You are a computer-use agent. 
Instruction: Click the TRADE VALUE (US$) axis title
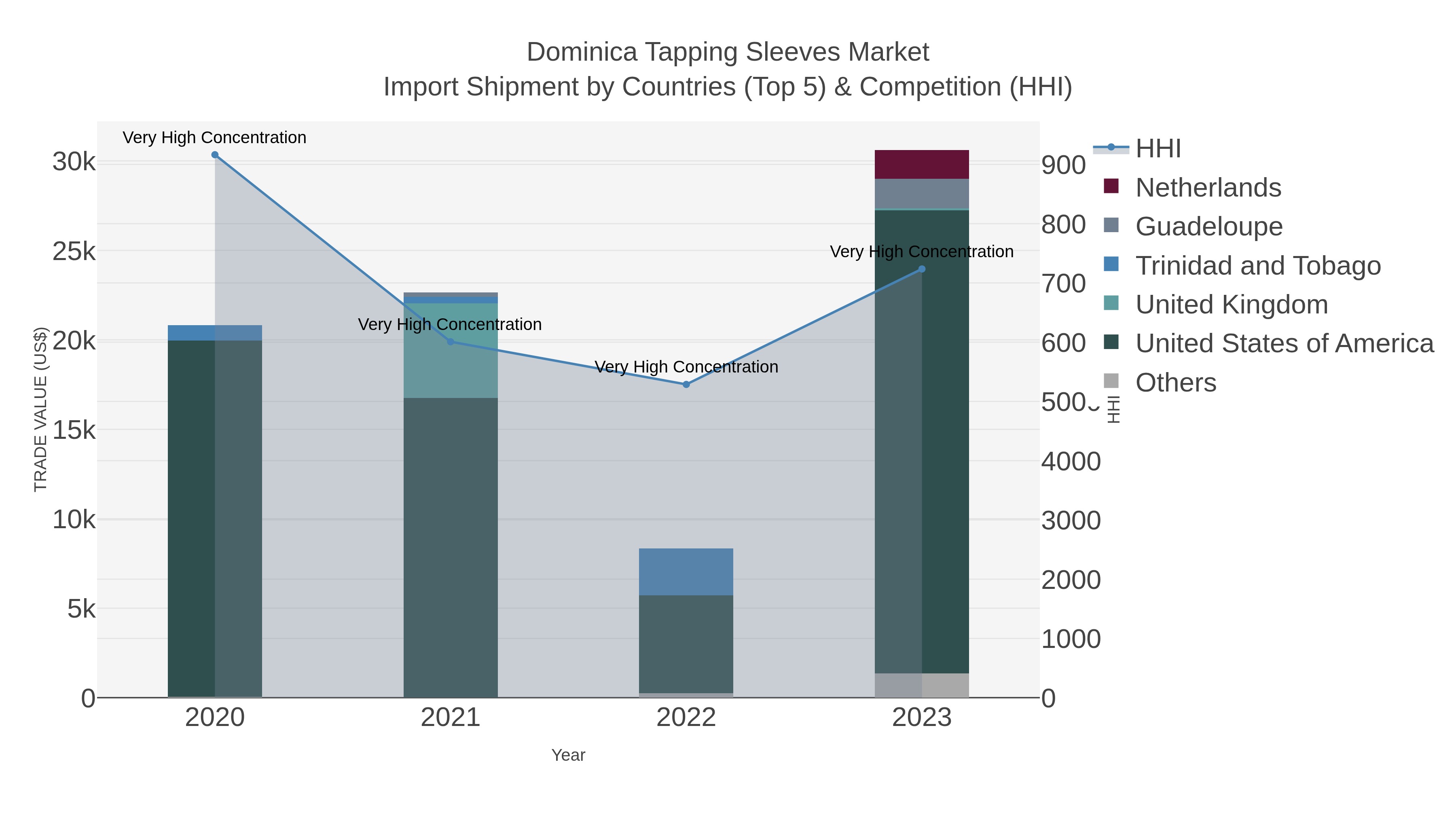[x=41, y=409]
